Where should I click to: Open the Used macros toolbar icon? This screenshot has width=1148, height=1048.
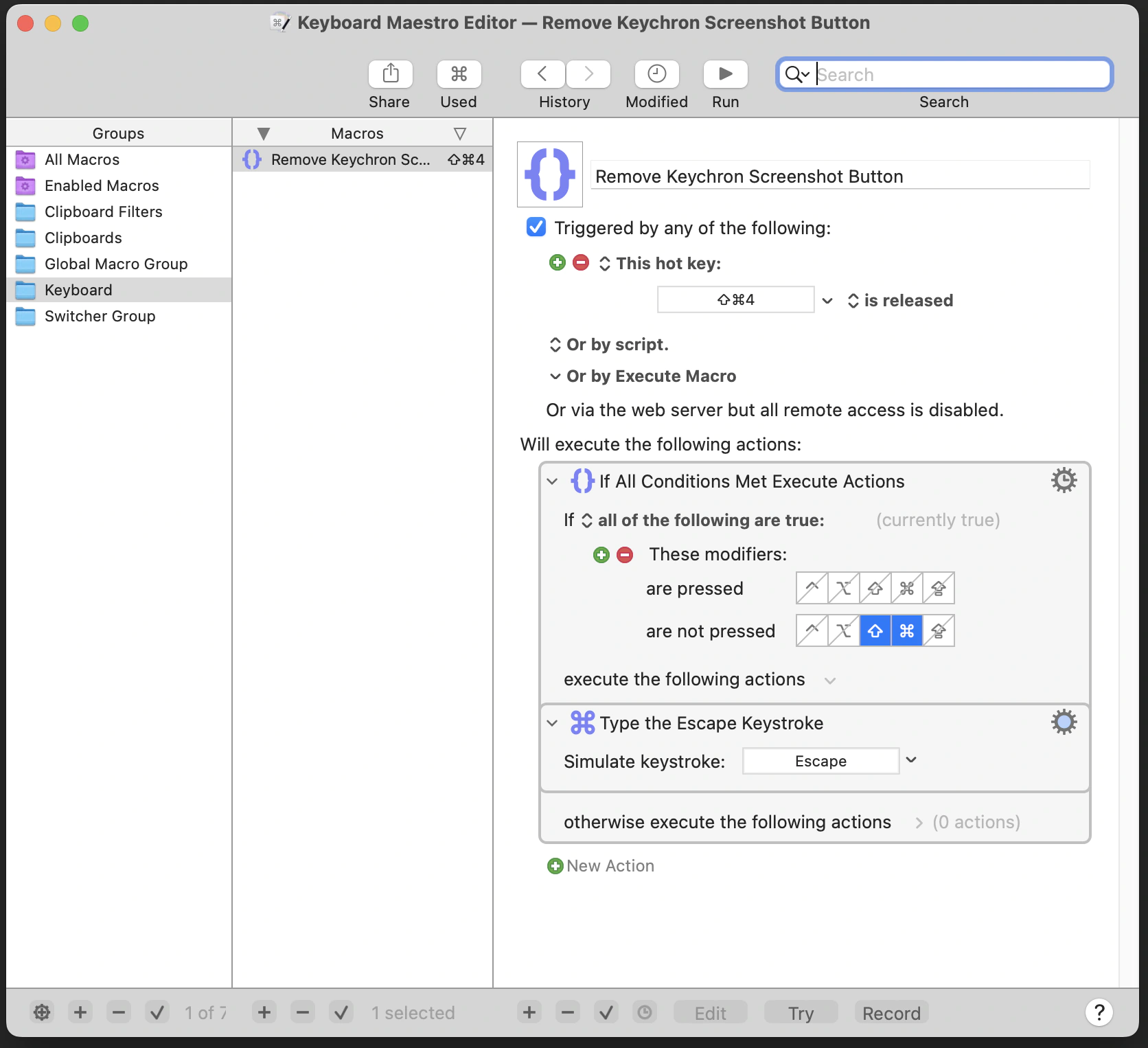[459, 74]
